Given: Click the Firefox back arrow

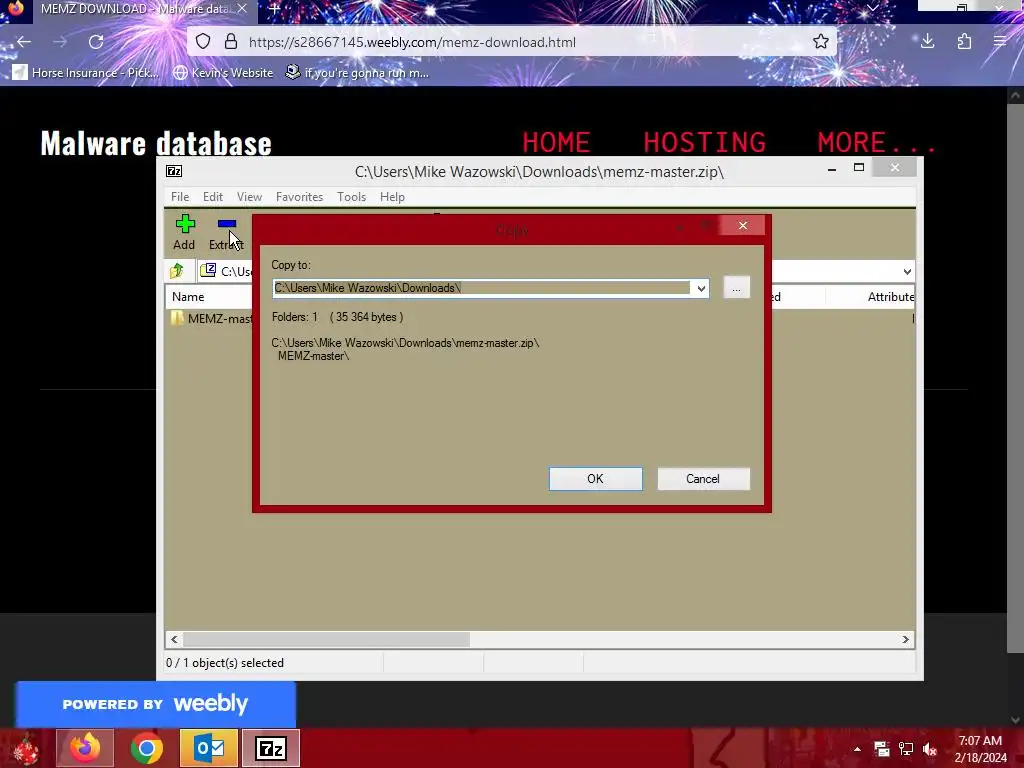Looking at the screenshot, I should [x=24, y=42].
